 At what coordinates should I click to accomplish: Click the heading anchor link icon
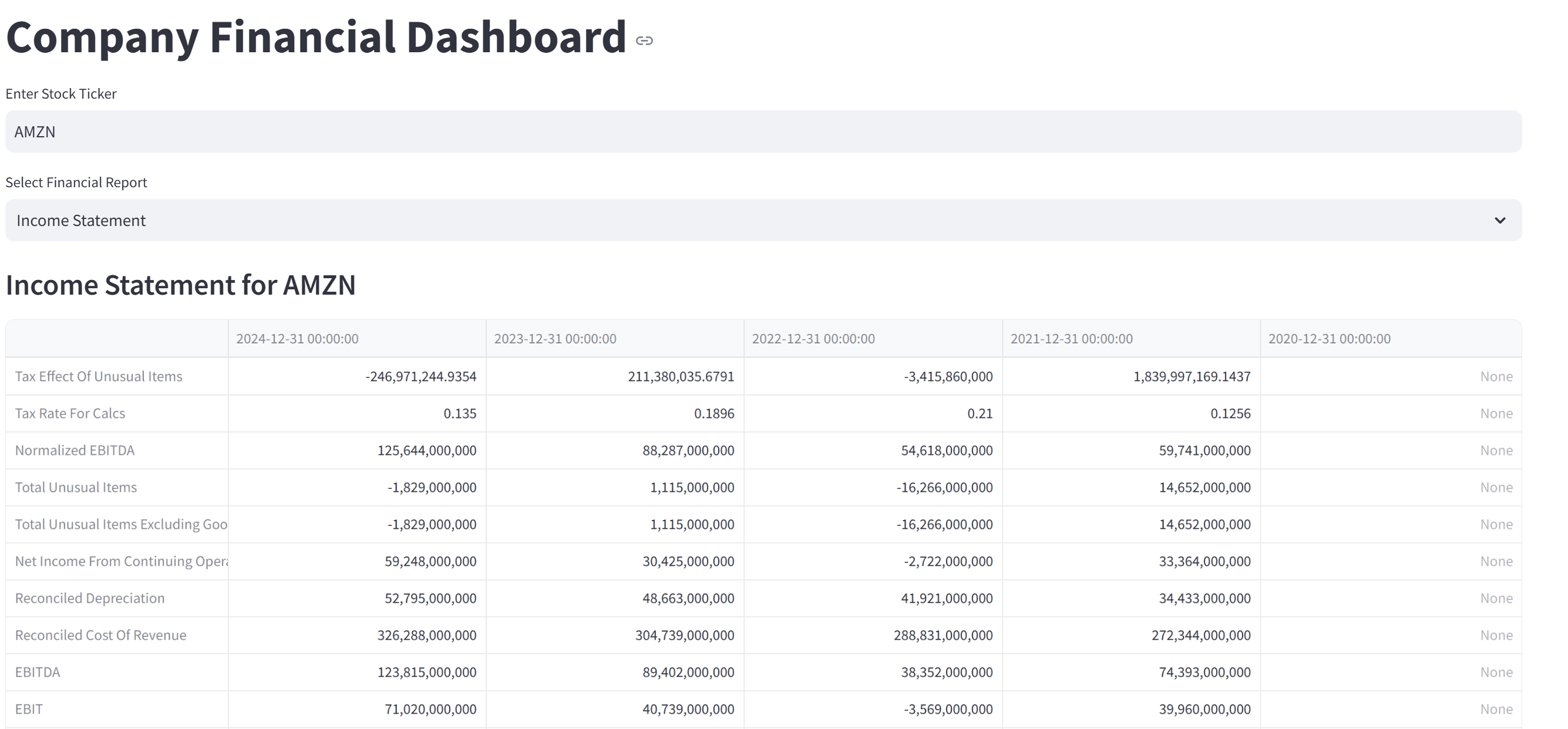644,41
